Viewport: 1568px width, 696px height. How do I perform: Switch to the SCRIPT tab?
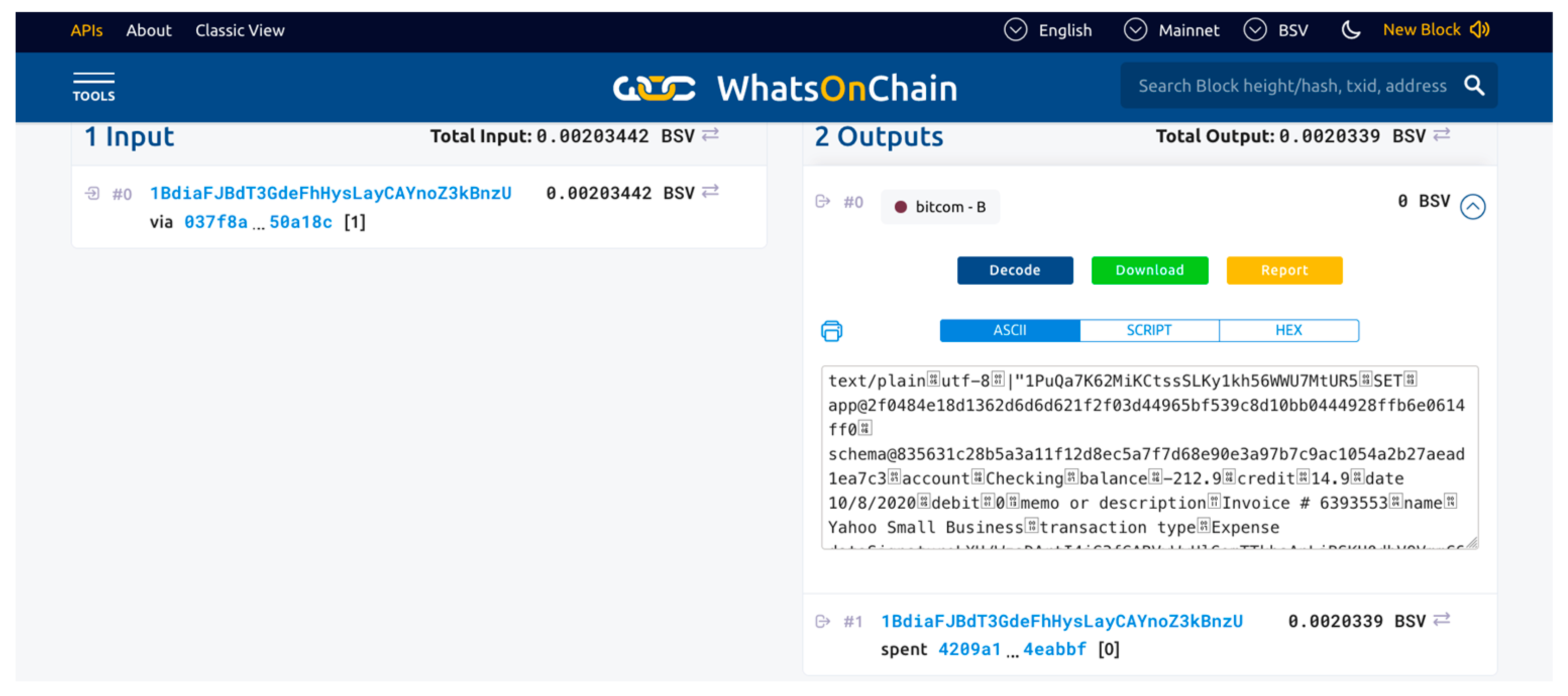1149,331
